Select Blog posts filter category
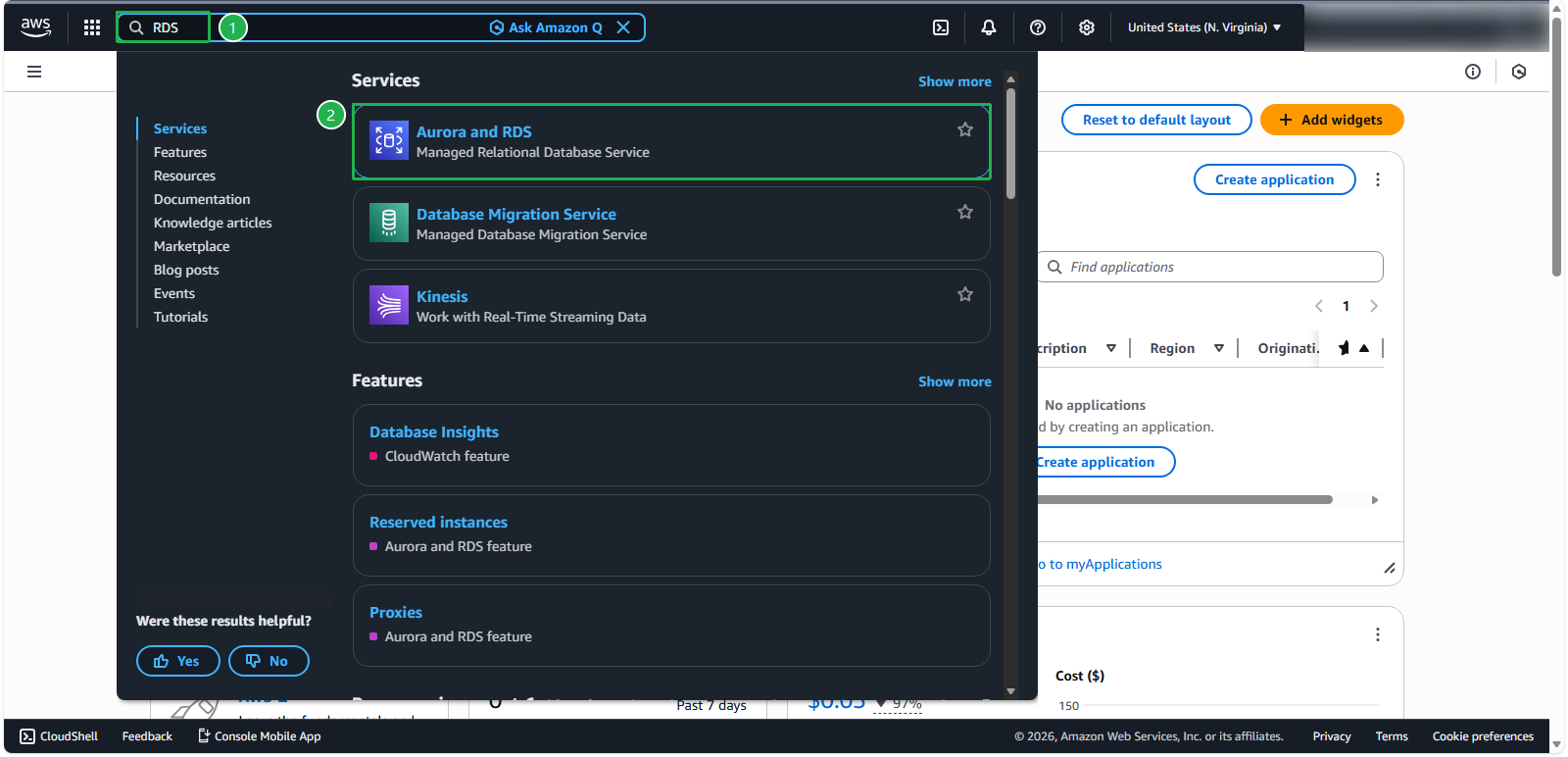 (186, 270)
